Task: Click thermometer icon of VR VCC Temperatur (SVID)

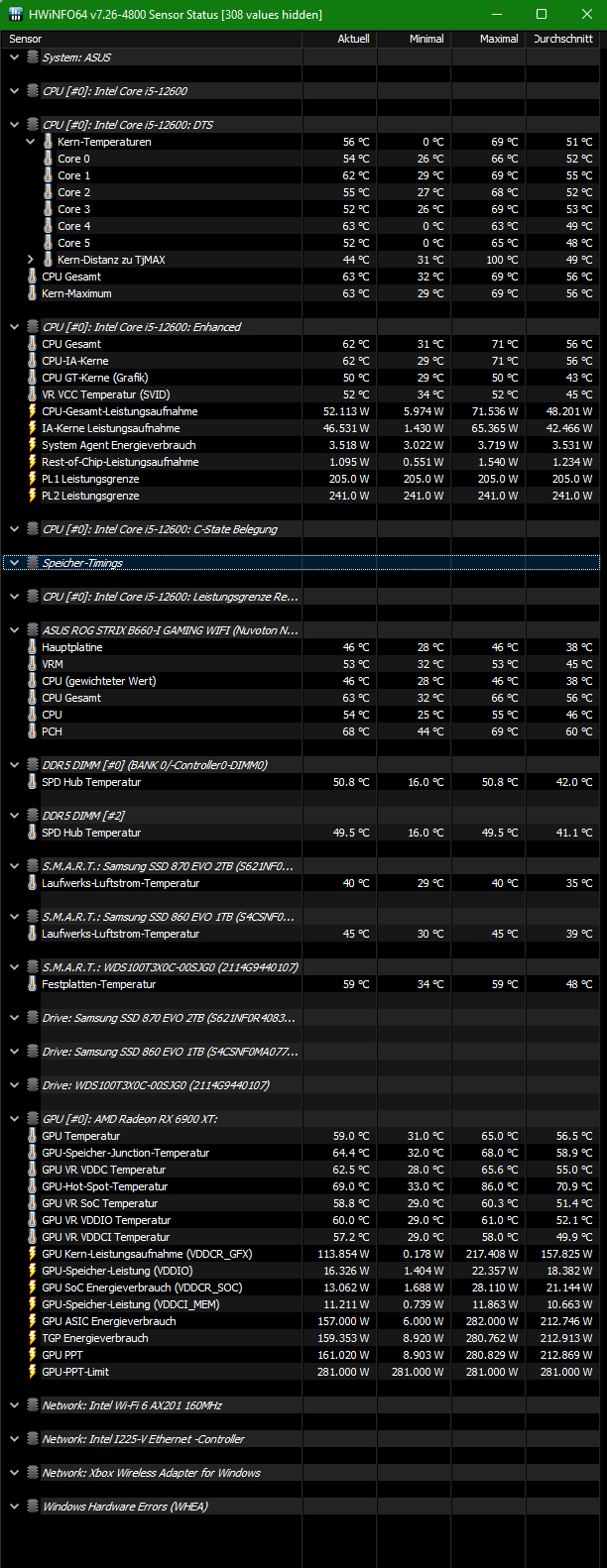Action: point(33,394)
